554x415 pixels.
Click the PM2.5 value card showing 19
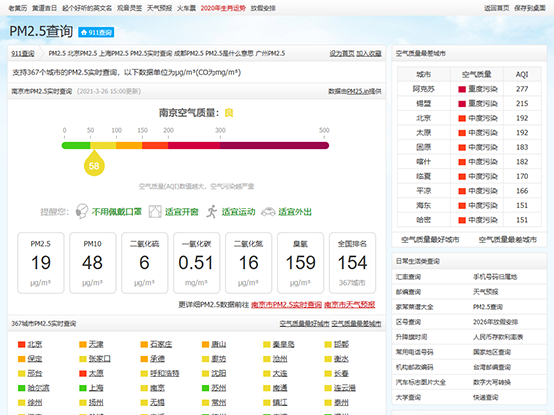click(x=41, y=263)
